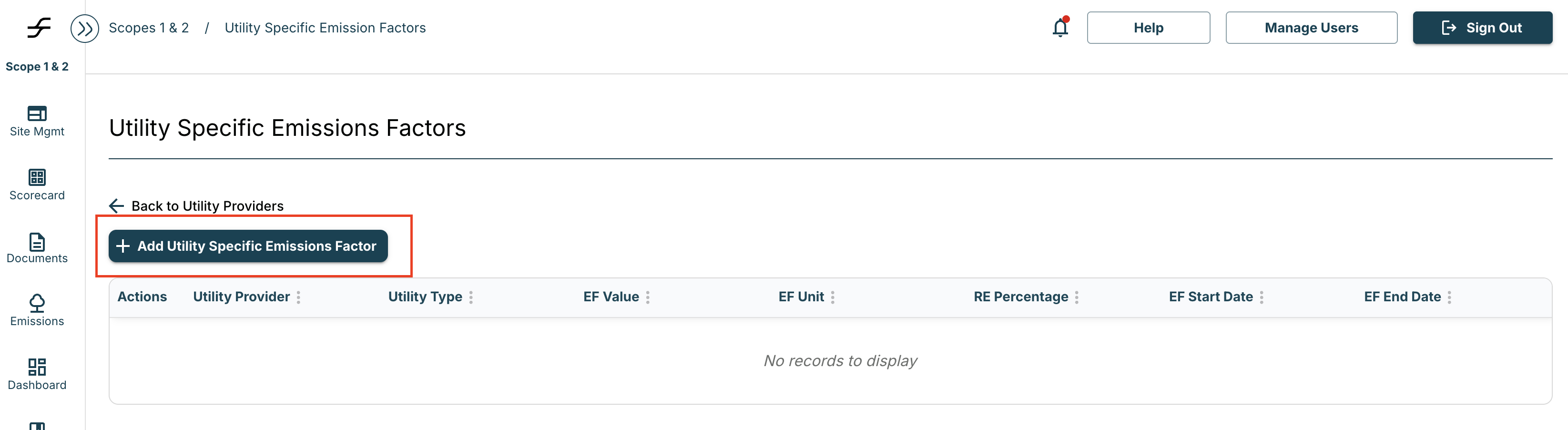Expand the sidebar with double-chevron icon
Viewport: 1568px width, 430px height.
(x=85, y=29)
